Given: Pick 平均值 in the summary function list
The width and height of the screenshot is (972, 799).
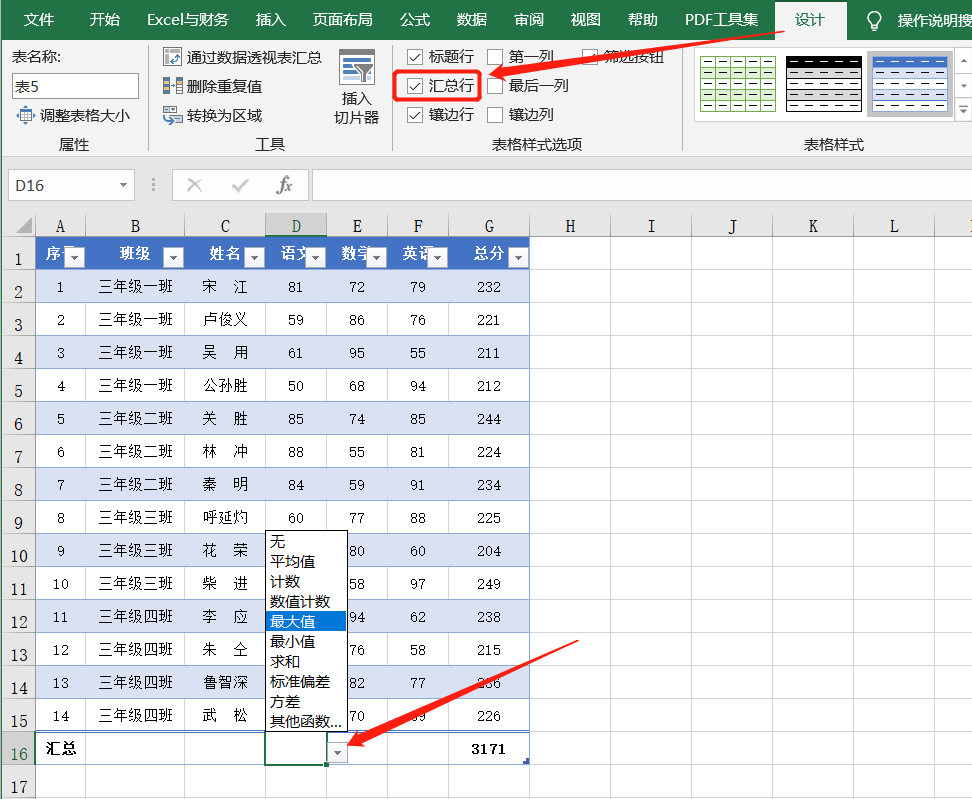Looking at the screenshot, I should [x=293, y=561].
